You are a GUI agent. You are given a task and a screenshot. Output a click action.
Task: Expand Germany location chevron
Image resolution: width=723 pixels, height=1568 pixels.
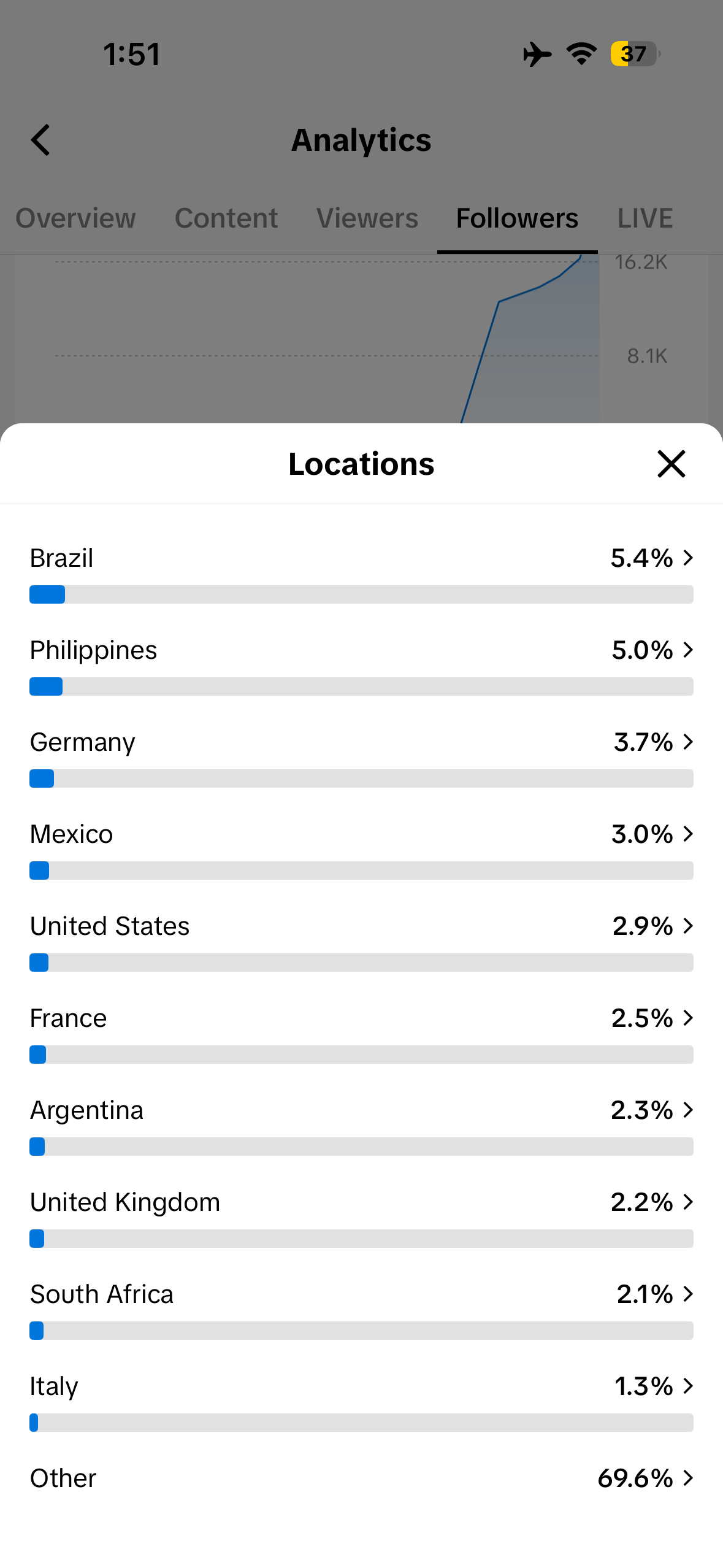coord(688,742)
